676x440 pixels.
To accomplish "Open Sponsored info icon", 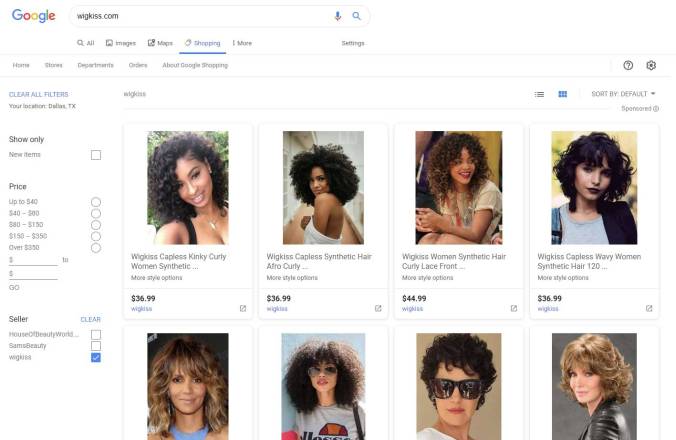I will pos(656,109).
